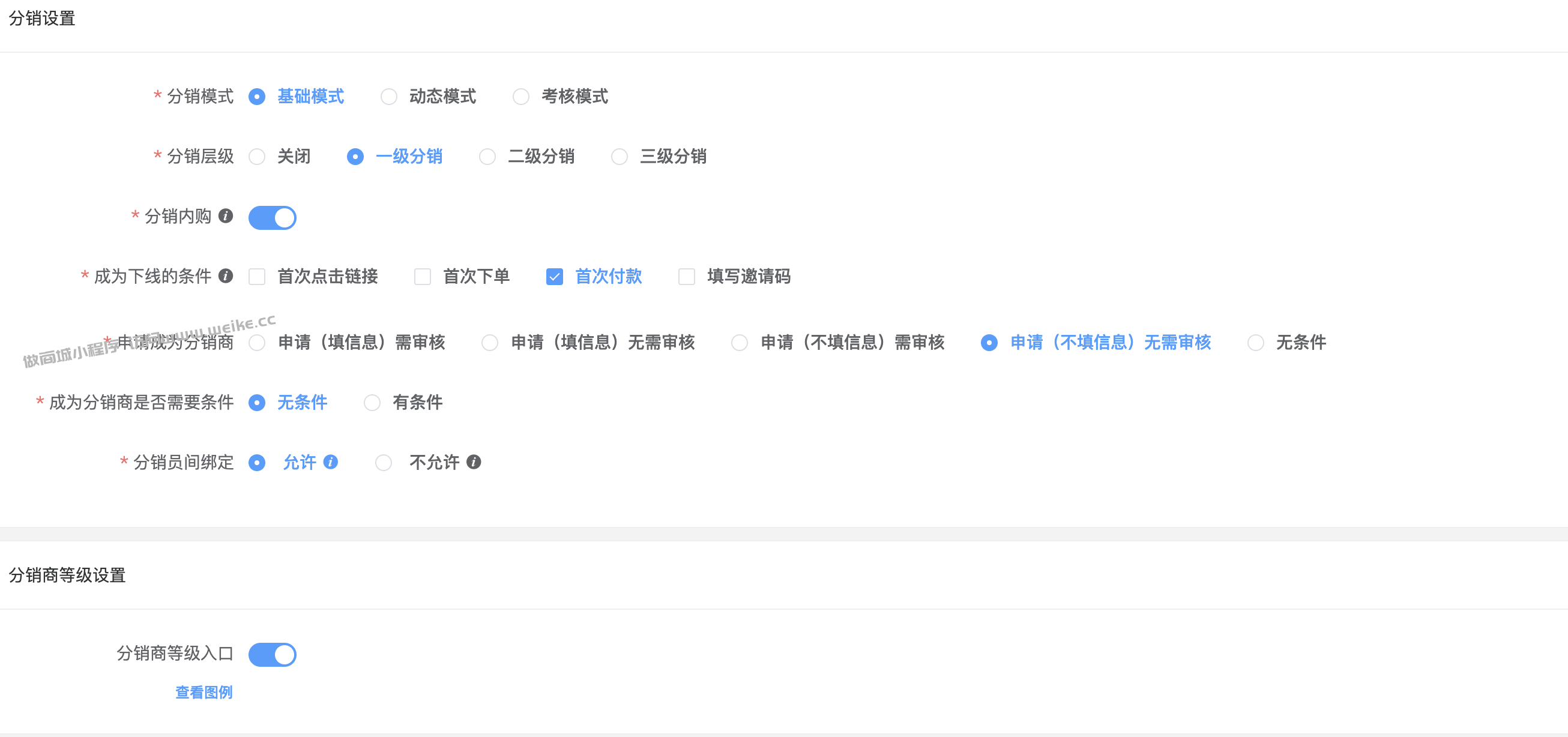This screenshot has height=737, width=1568.
Task: Select 基础模式 radio option
Action: 257,97
